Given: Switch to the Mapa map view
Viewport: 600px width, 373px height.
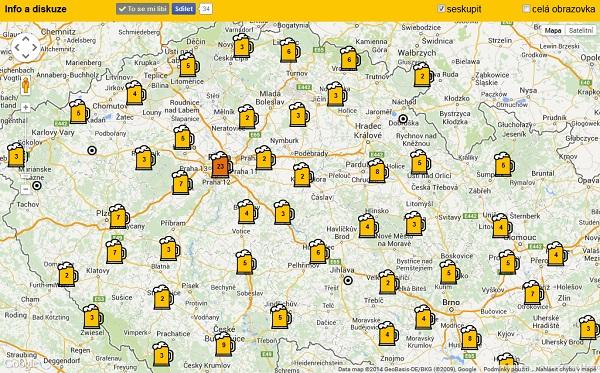Looking at the screenshot, I should pyautogui.click(x=553, y=31).
